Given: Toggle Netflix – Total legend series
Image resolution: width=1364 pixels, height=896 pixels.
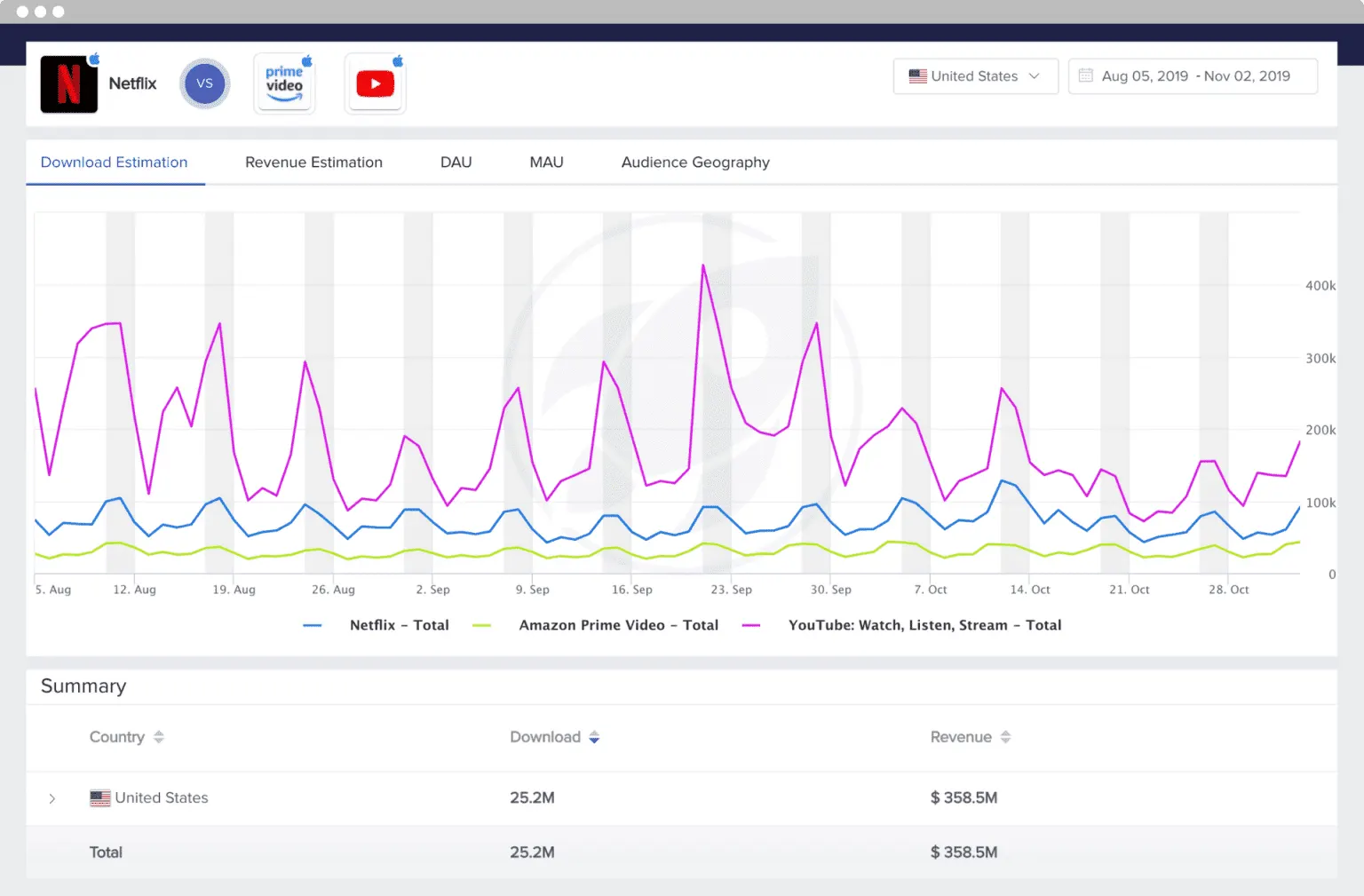Looking at the screenshot, I should [x=377, y=625].
